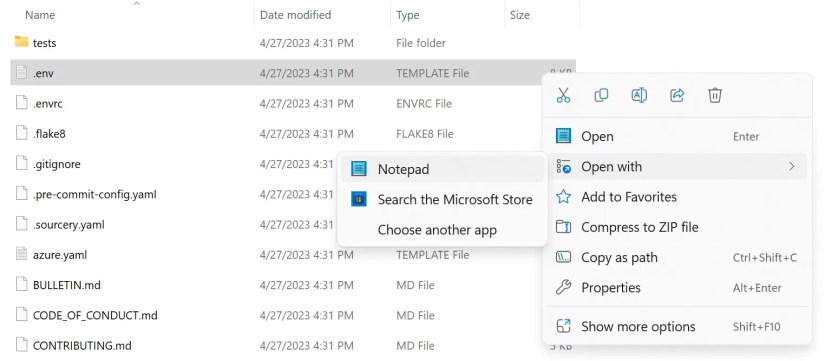Viewport: 825px width, 361px height.
Task: Click the Rename icon in context menu
Action: [x=639, y=95]
